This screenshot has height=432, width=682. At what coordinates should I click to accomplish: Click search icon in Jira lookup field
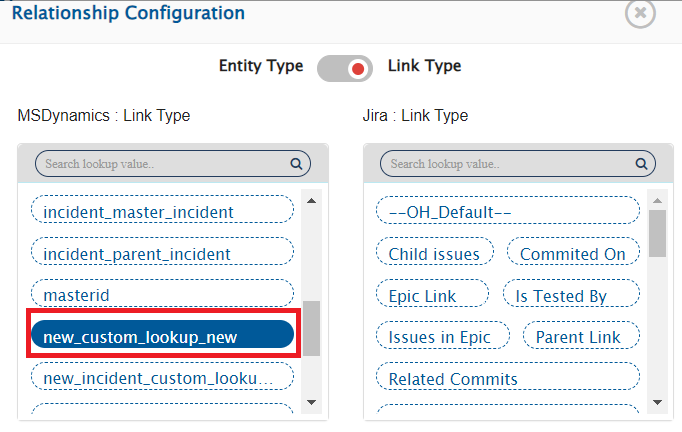(x=640, y=164)
